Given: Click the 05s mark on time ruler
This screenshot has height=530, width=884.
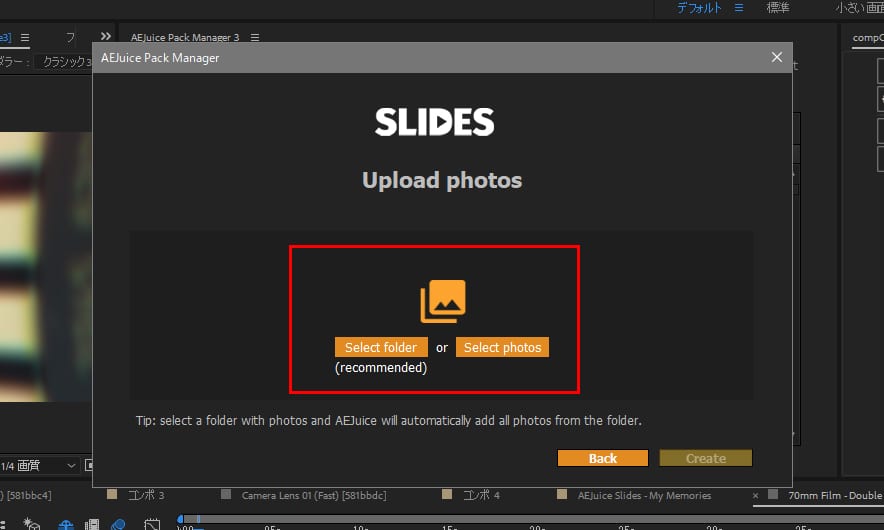Looking at the screenshot, I should [272, 527].
